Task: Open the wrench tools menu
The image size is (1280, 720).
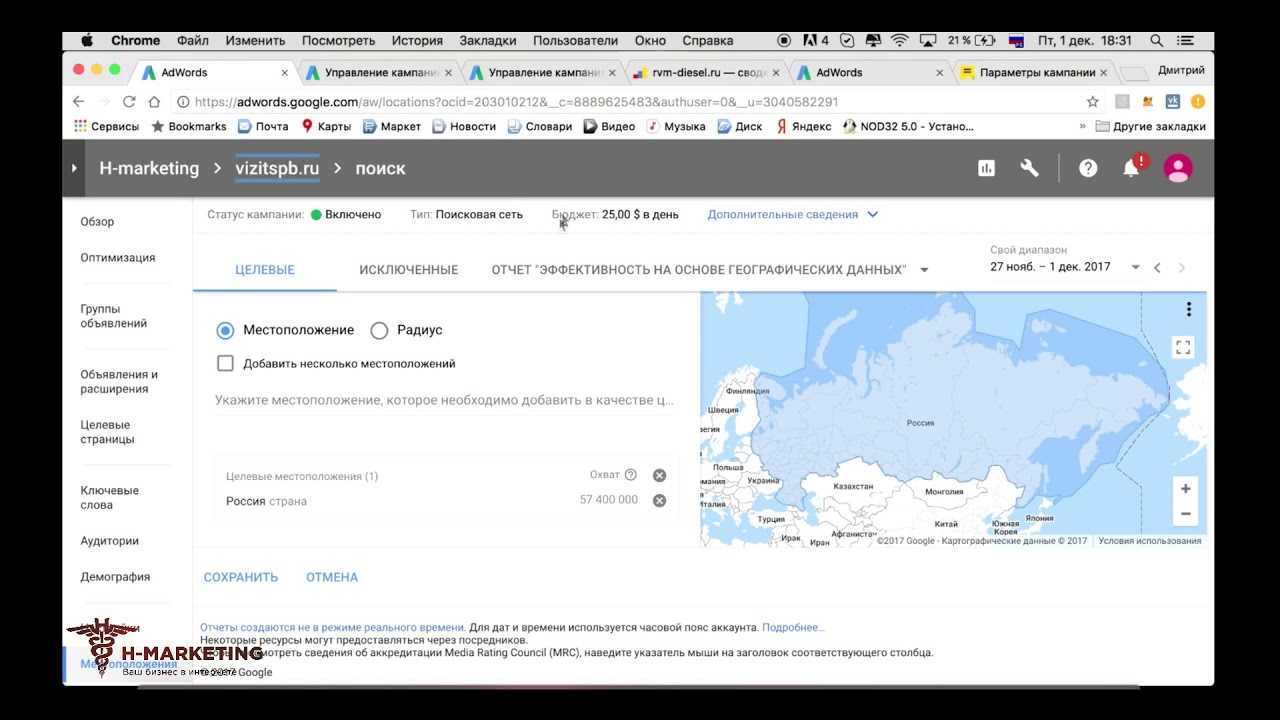Action: point(1029,168)
